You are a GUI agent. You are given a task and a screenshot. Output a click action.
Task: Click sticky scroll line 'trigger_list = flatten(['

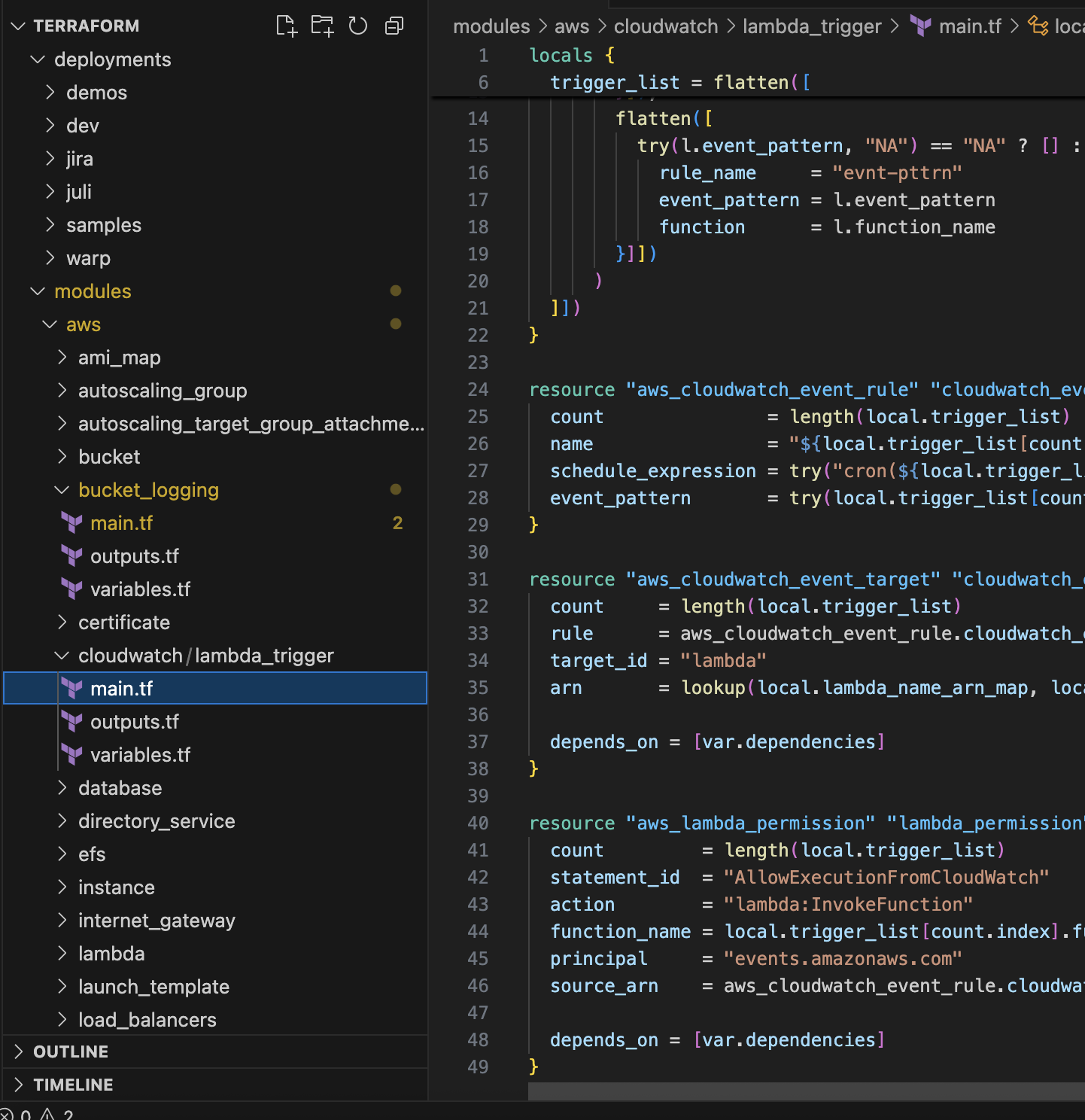click(681, 83)
